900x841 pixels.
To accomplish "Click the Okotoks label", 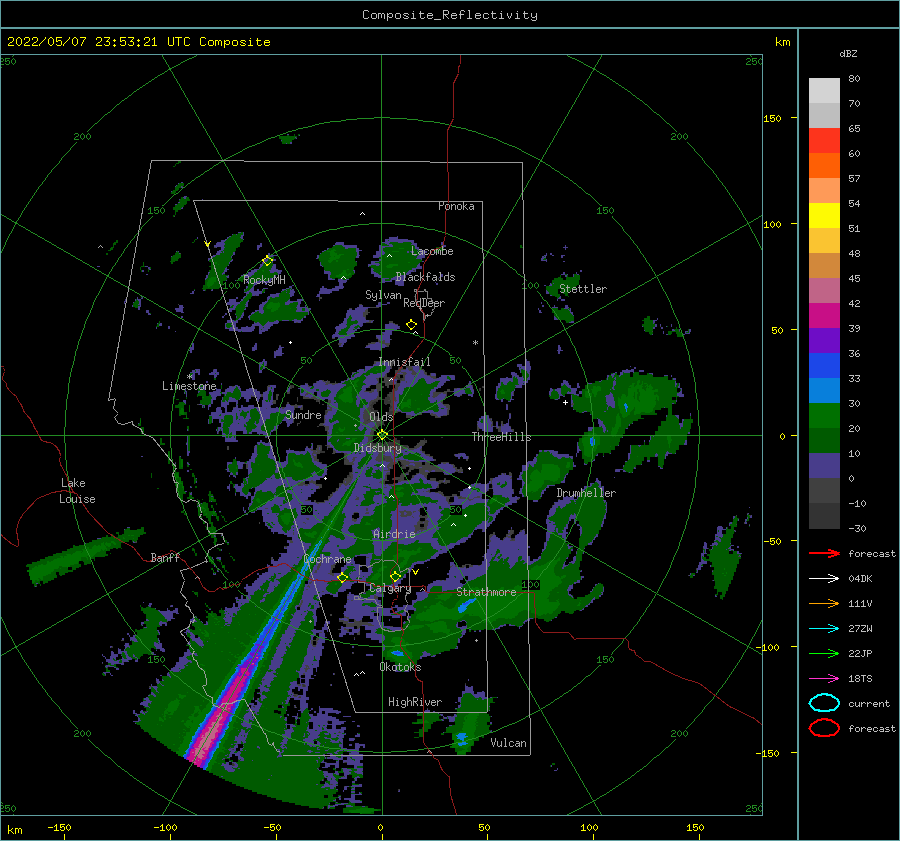I will click(400, 667).
